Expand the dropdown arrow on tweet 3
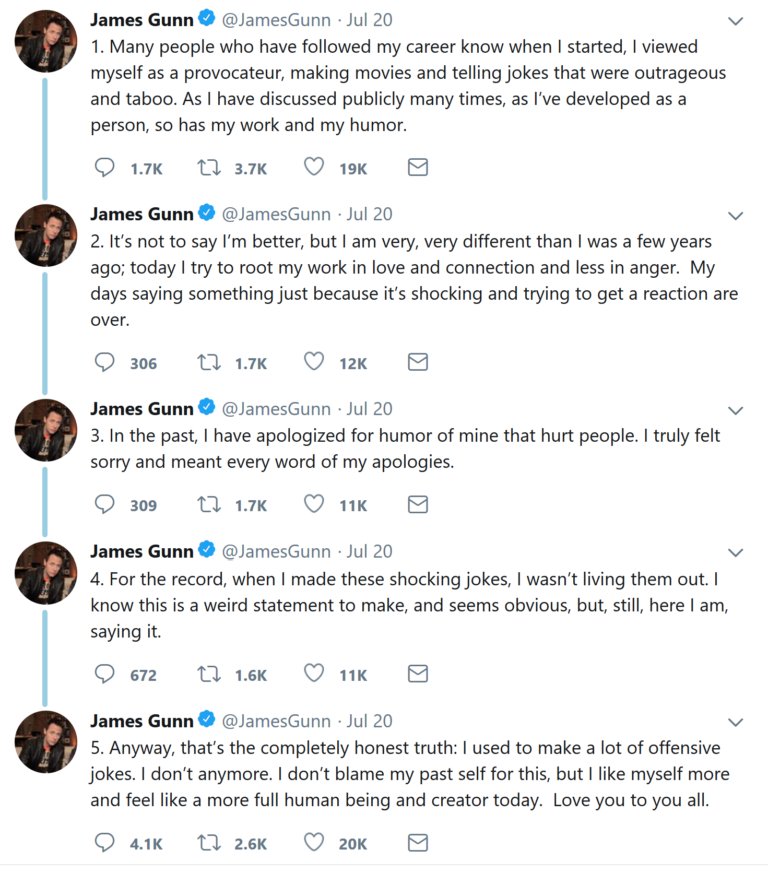The height and width of the screenshot is (873, 768). [x=736, y=410]
